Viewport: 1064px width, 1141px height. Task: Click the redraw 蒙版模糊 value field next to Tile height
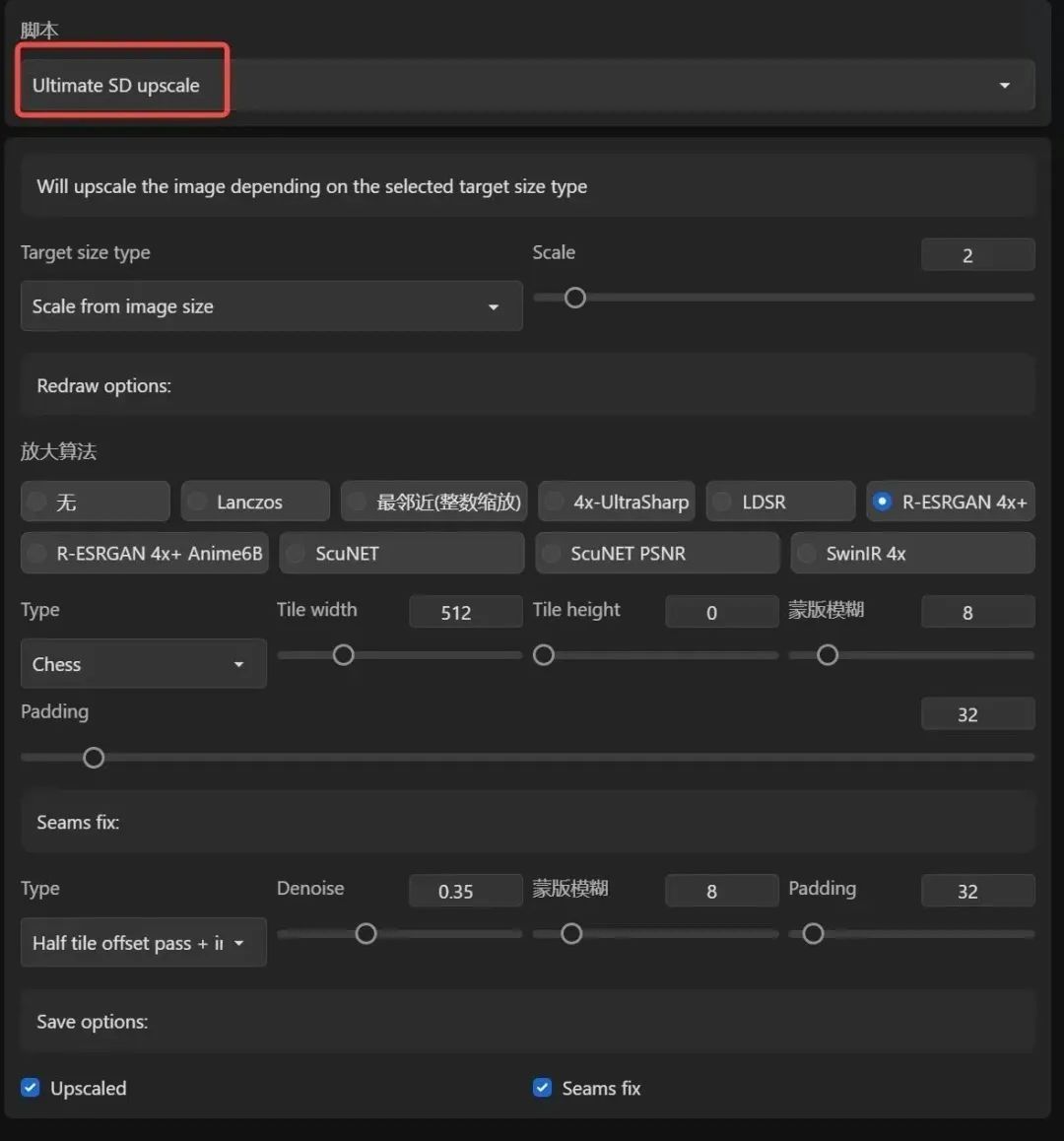coord(977,612)
